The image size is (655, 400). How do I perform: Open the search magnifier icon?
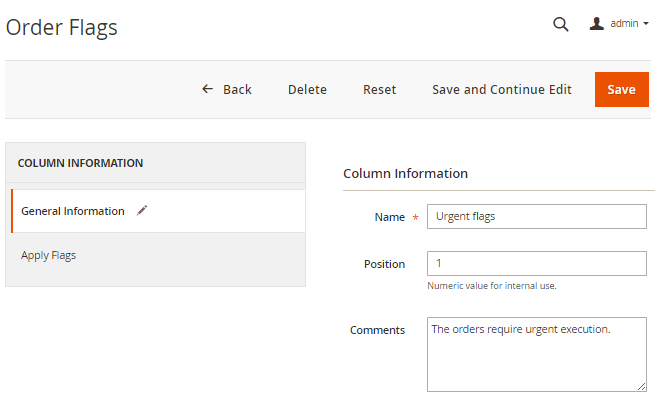[x=560, y=24]
